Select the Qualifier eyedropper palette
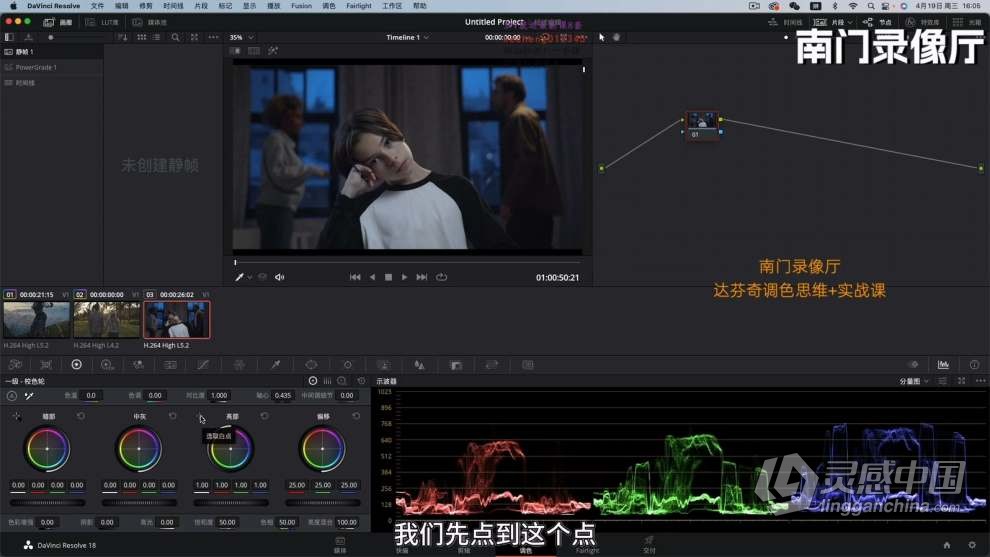The height and width of the screenshot is (557, 990). 276,364
